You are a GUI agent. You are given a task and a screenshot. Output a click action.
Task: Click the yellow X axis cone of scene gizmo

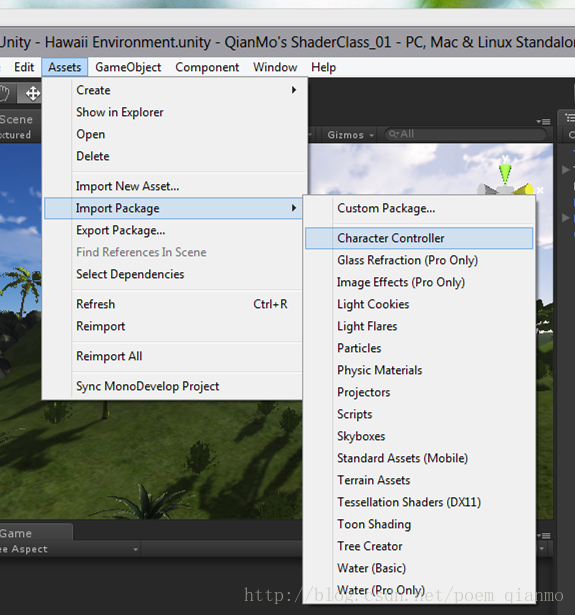click(x=525, y=190)
